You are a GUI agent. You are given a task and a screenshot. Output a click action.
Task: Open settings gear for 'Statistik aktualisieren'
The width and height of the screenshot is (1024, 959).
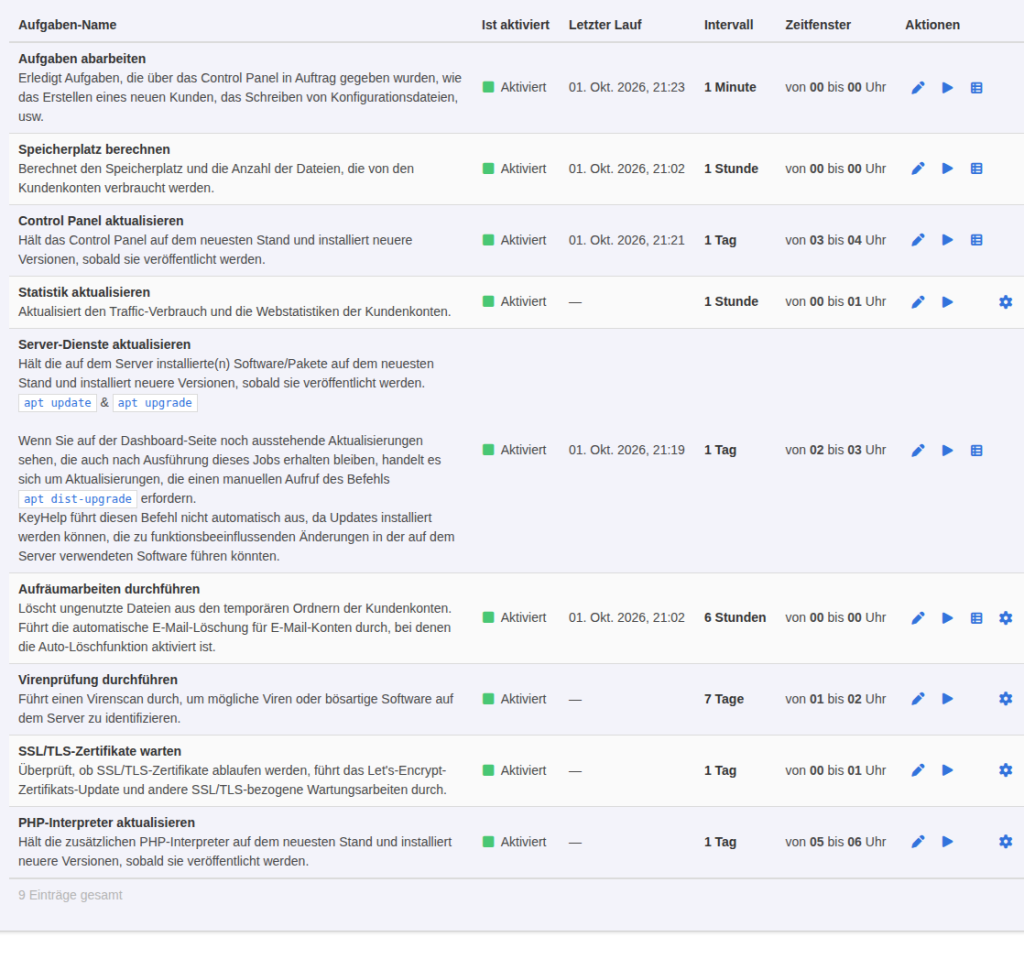click(1006, 302)
